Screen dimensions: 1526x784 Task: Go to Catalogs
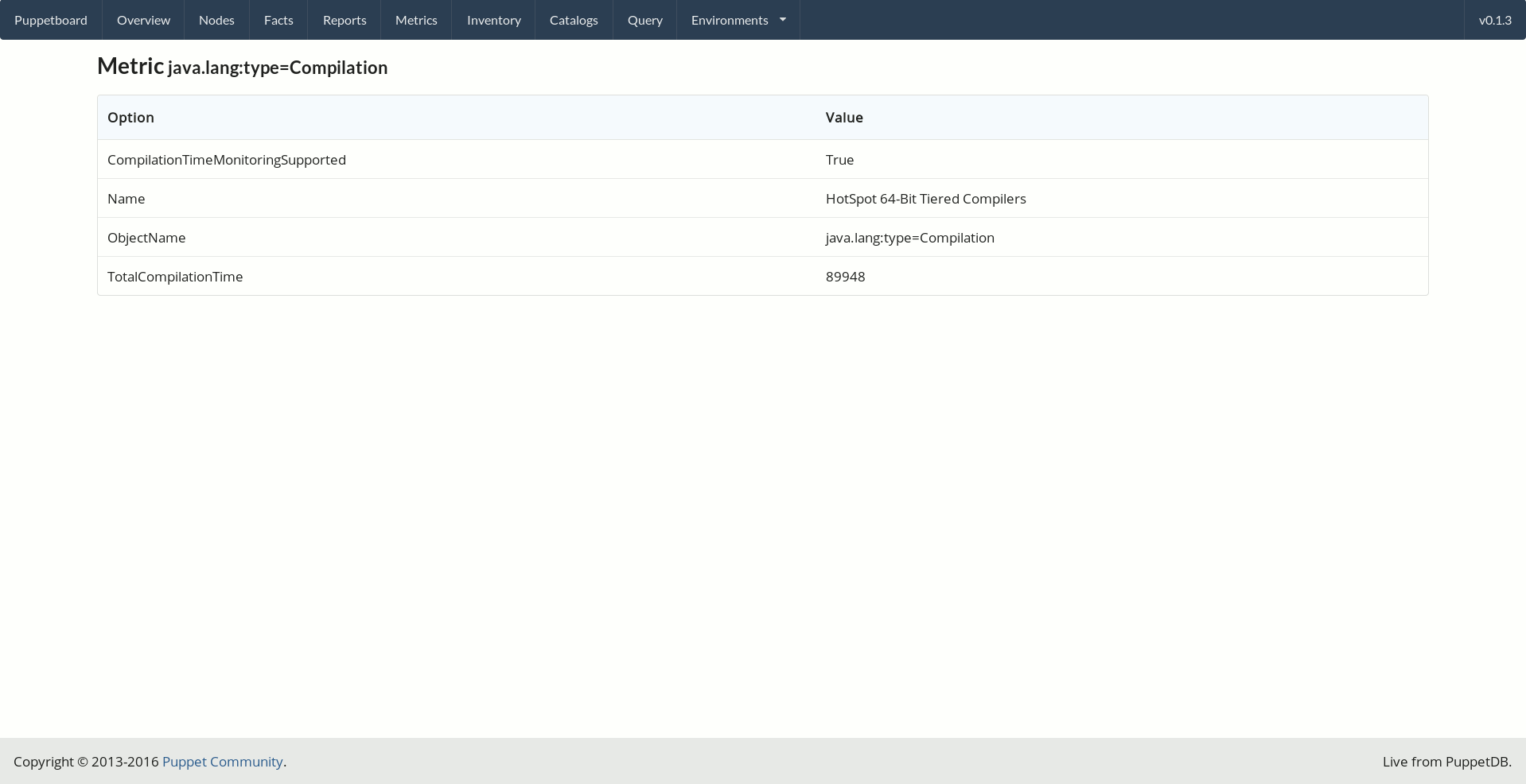point(574,20)
